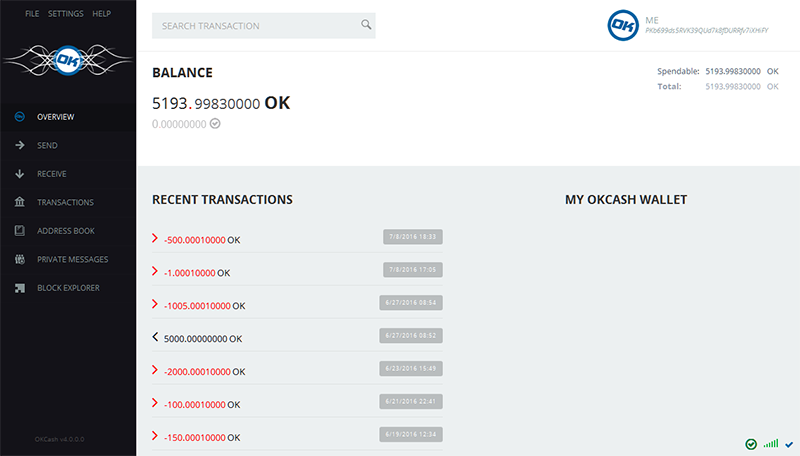800x456 pixels.
Task: Select the -1005.00010000 OK transaction amount
Action: 205,306
